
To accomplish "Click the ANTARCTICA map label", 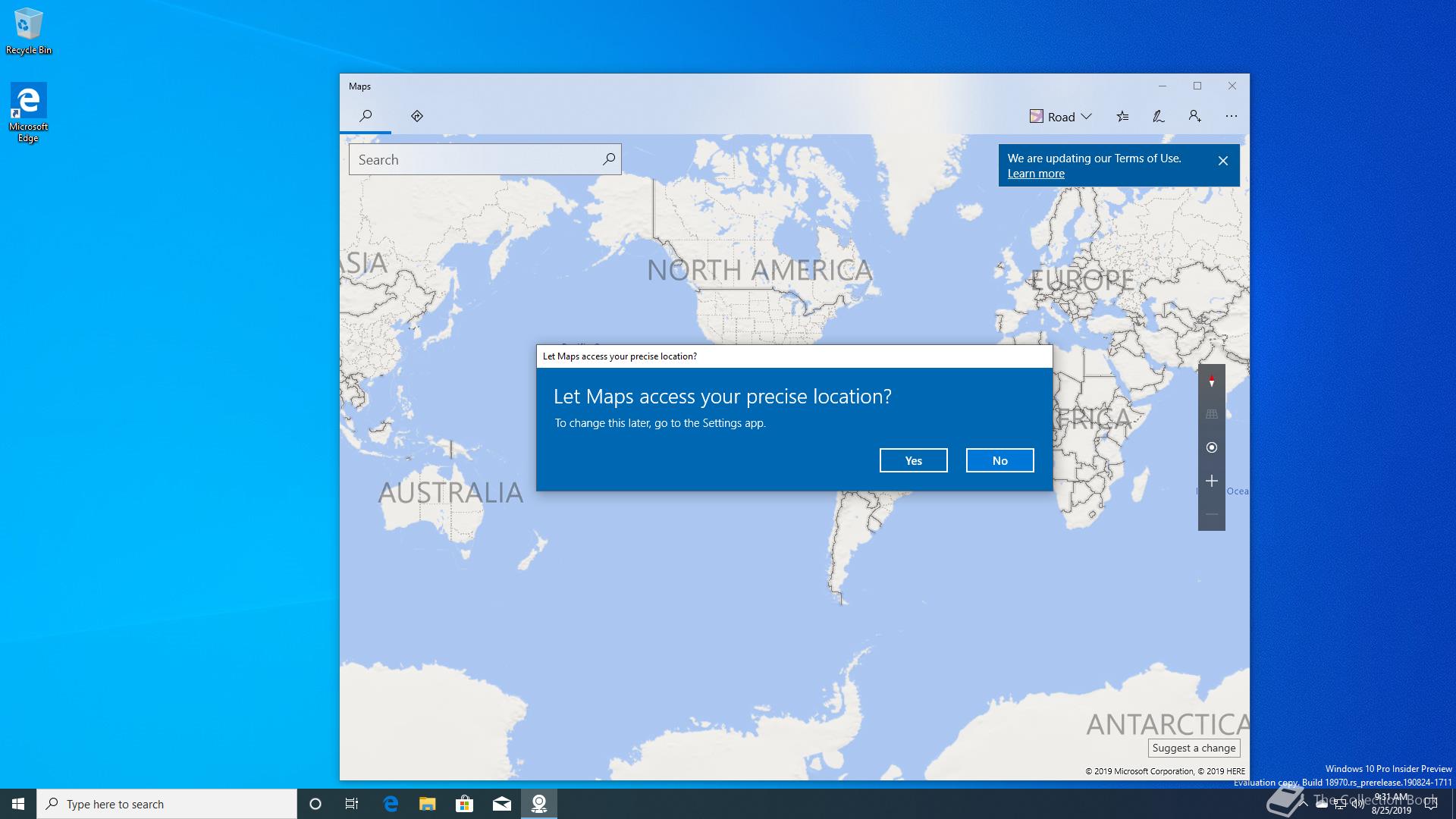I will pyautogui.click(x=1168, y=724).
